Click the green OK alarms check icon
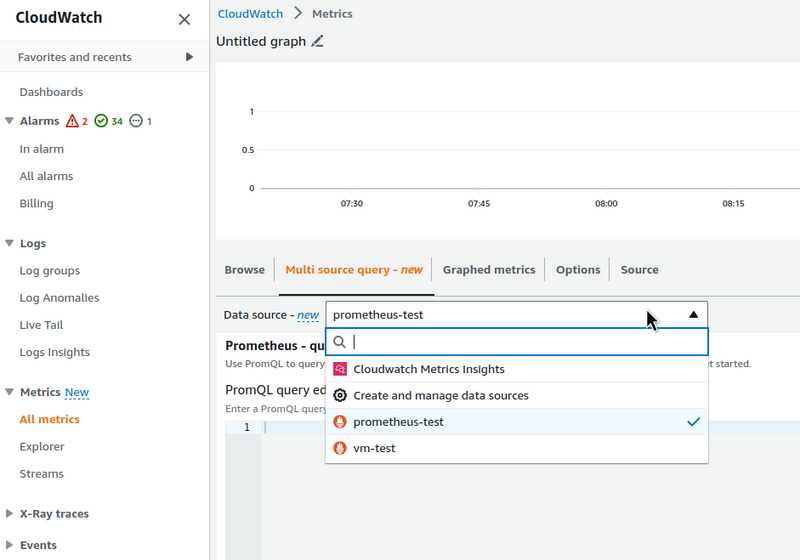Image resolution: width=800 pixels, height=560 pixels. [x=101, y=121]
